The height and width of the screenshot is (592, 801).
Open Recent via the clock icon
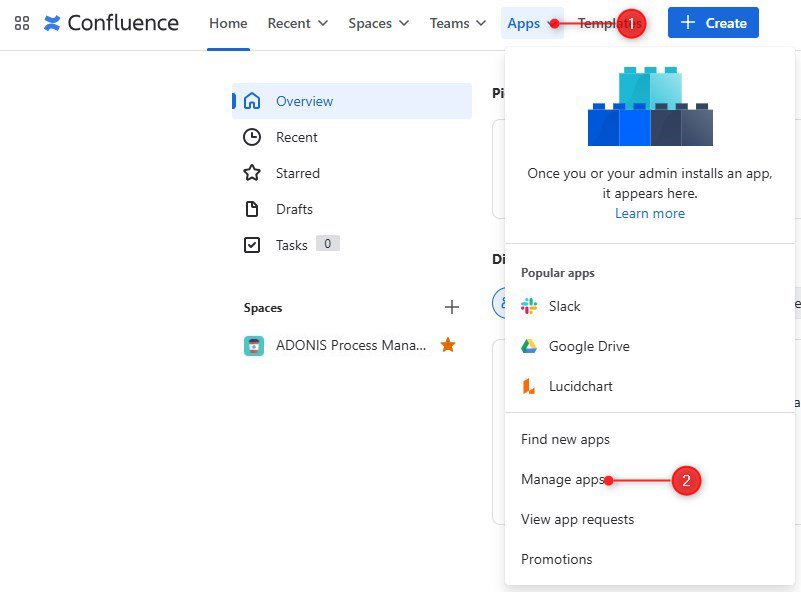tap(252, 137)
